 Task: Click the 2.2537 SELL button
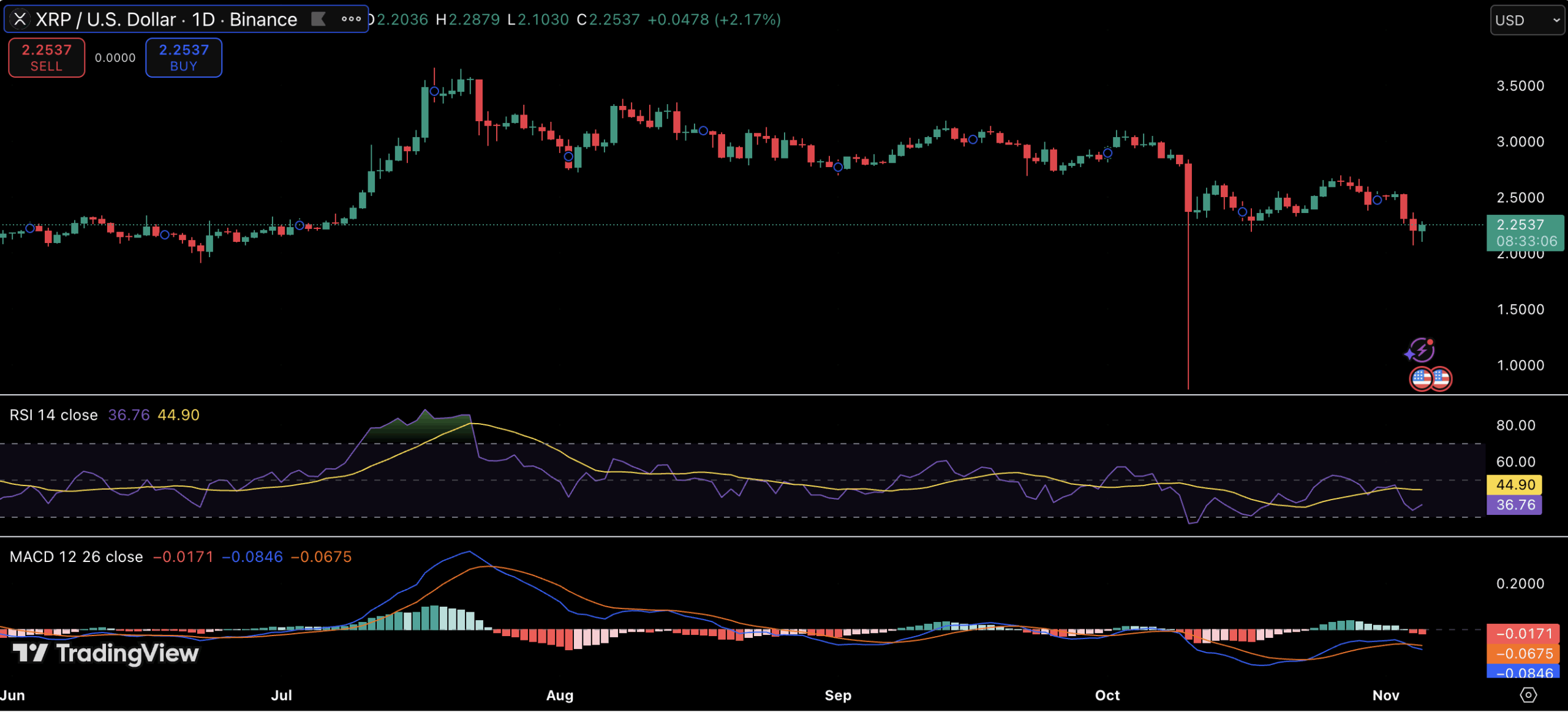(x=47, y=58)
